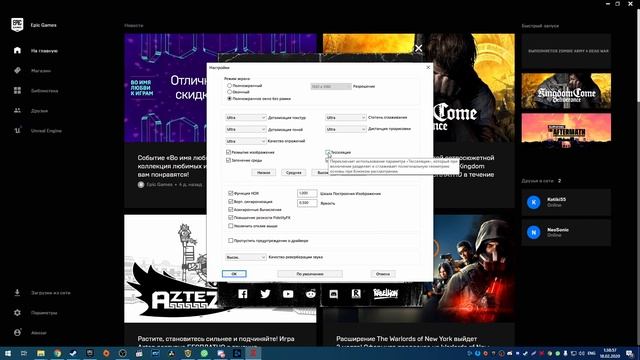
Task: Open Детализация текстур dropdown
Action: pos(245,118)
